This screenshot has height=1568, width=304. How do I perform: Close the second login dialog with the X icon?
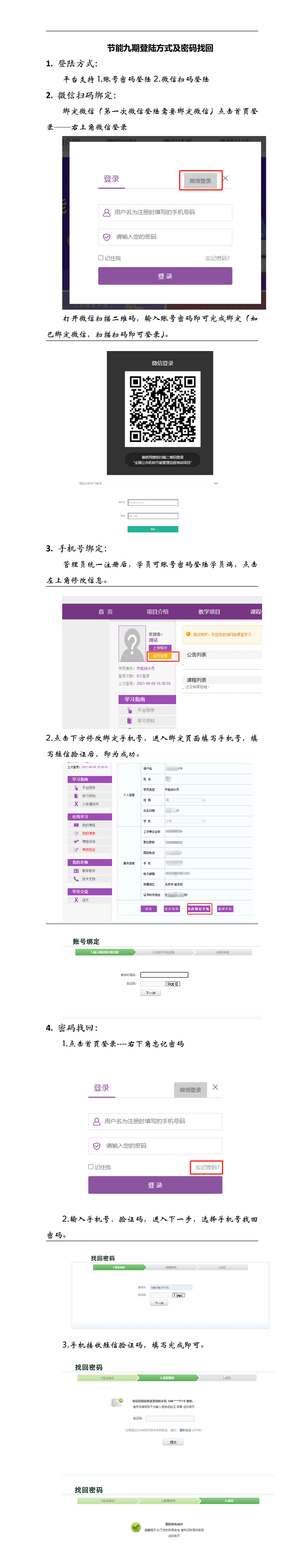tap(215, 1087)
